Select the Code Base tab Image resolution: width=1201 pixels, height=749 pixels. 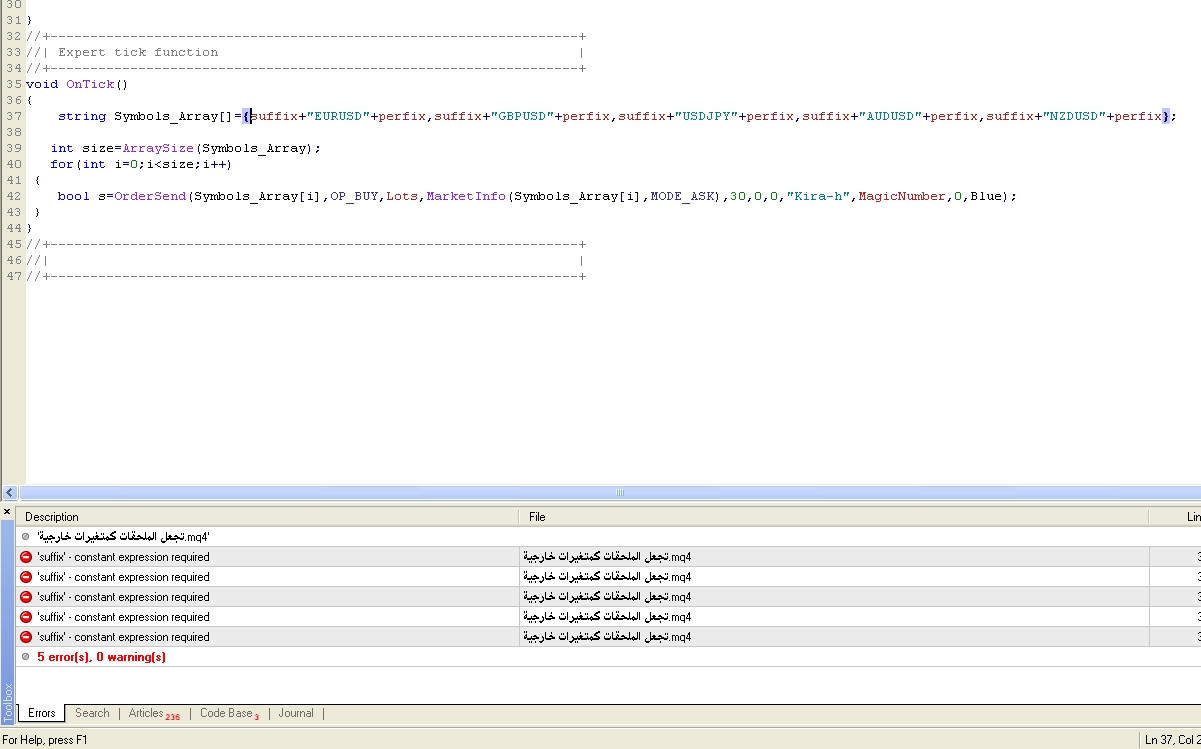pos(226,713)
